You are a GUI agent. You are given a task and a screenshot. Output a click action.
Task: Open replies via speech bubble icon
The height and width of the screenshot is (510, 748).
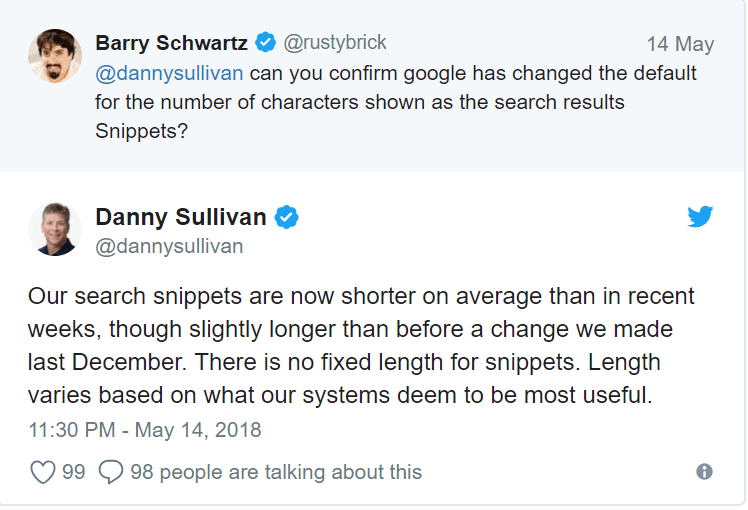(111, 472)
